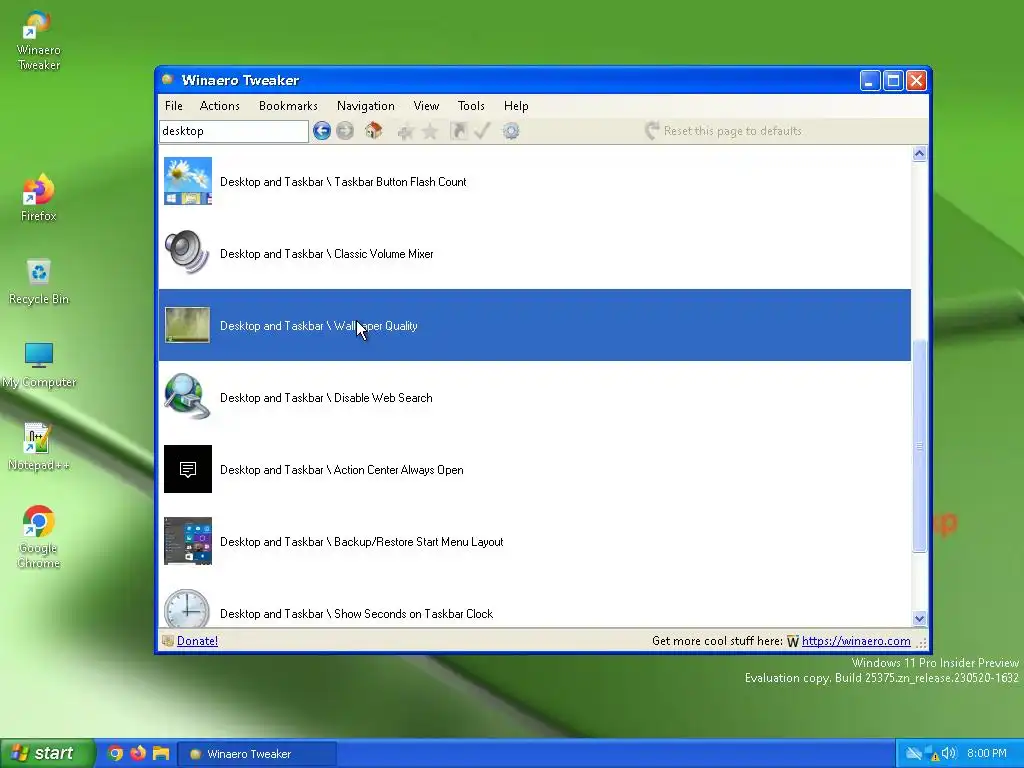1024x768 pixels.
Task: Click the apply checkmark toolbar icon
Action: (x=482, y=131)
